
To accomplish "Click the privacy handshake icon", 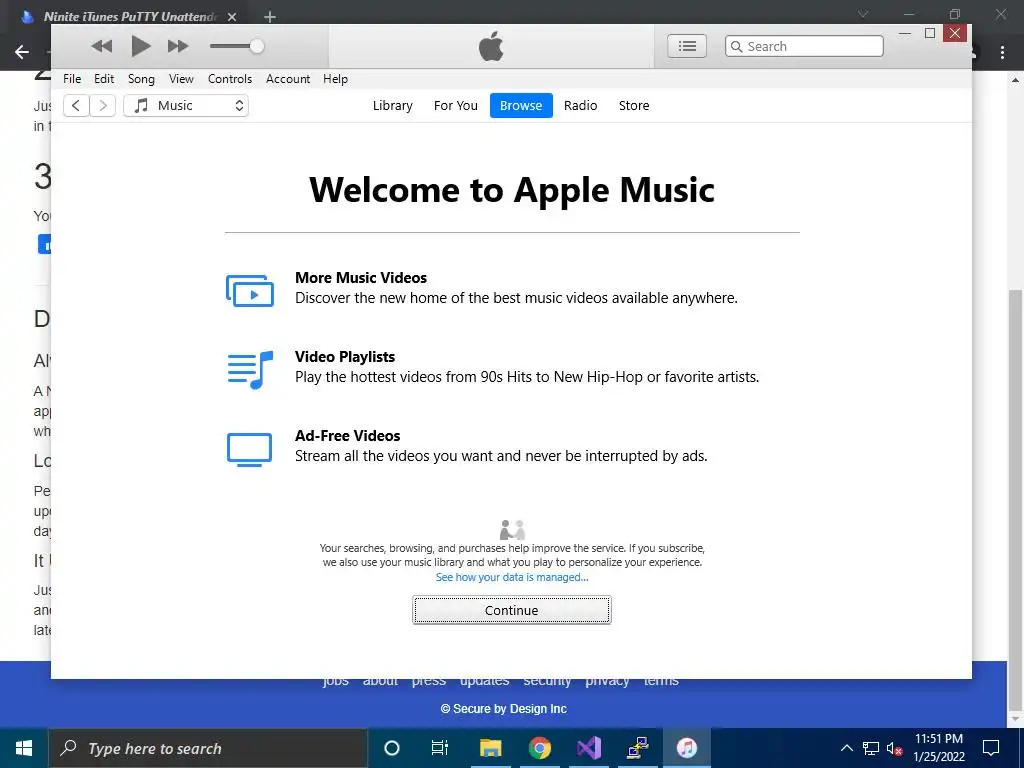I will [x=512, y=530].
